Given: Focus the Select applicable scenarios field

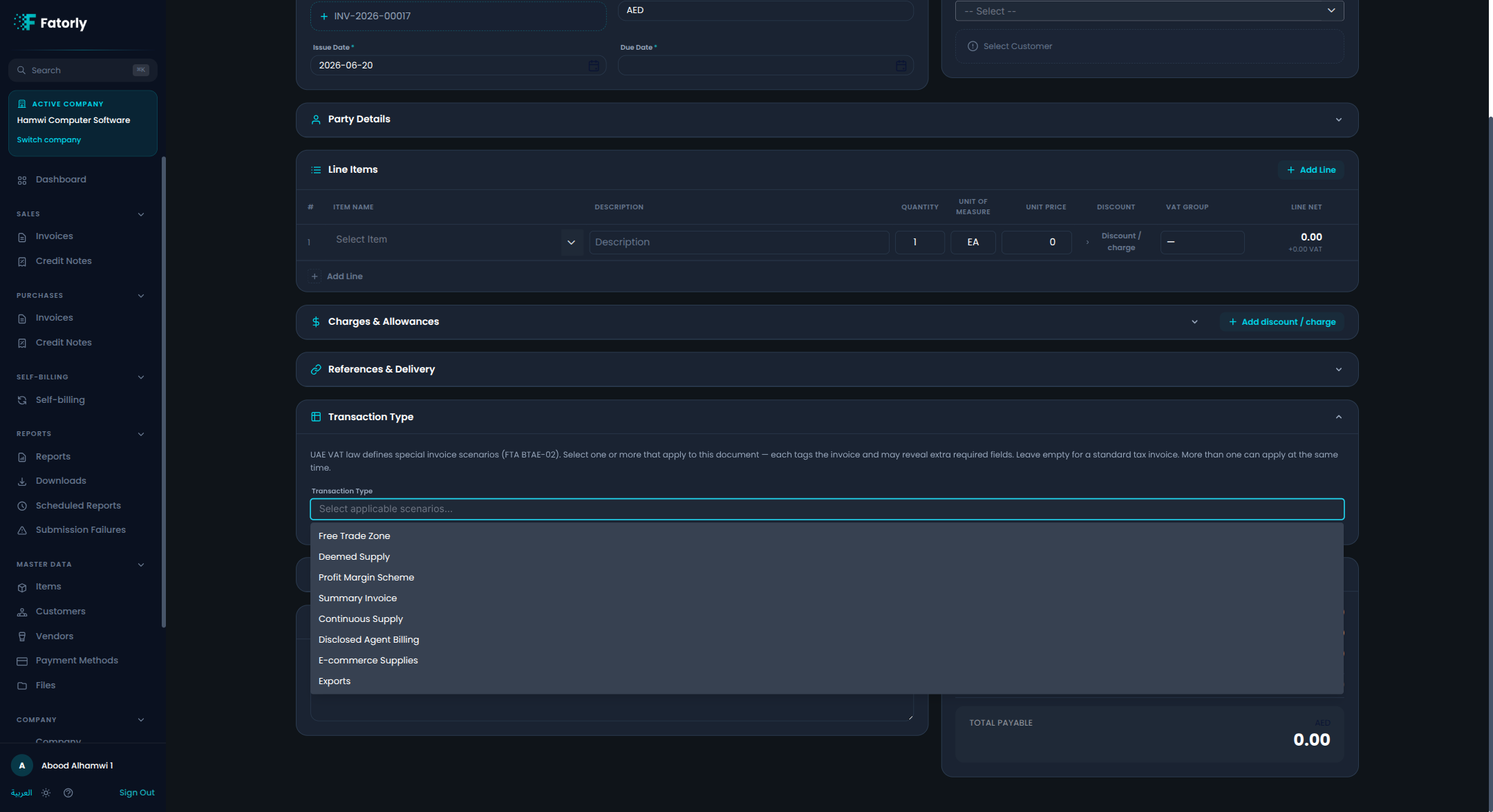Looking at the screenshot, I should pyautogui.click(x=827, y=509).
